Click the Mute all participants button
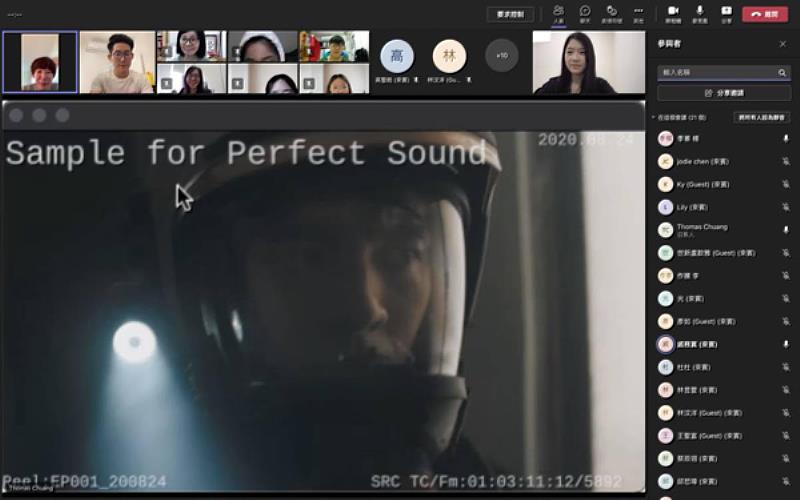The image size is (800, 500). 762,117
